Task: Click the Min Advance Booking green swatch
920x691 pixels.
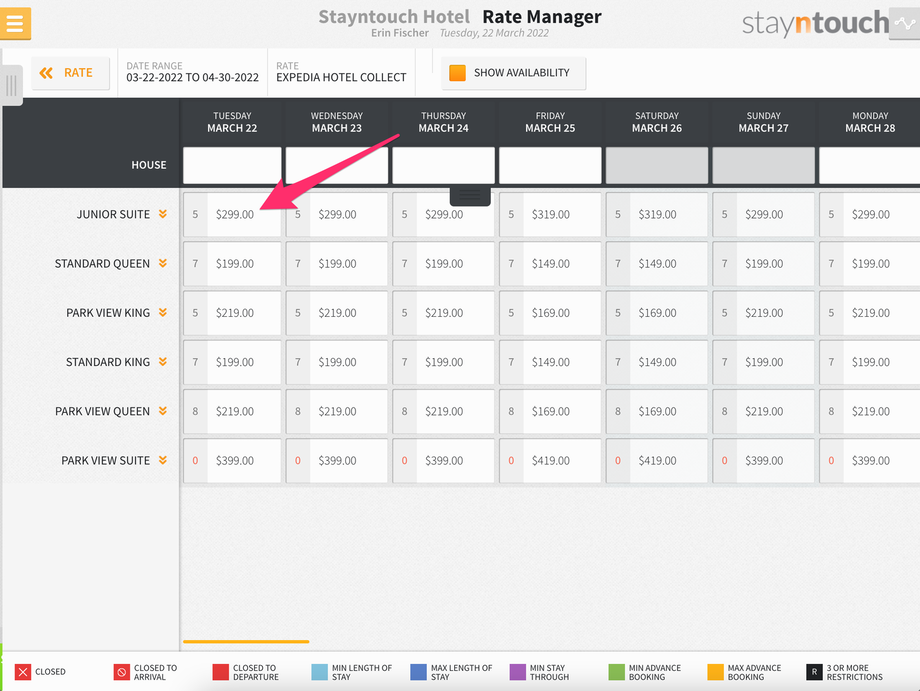Action: pos(617,672)
